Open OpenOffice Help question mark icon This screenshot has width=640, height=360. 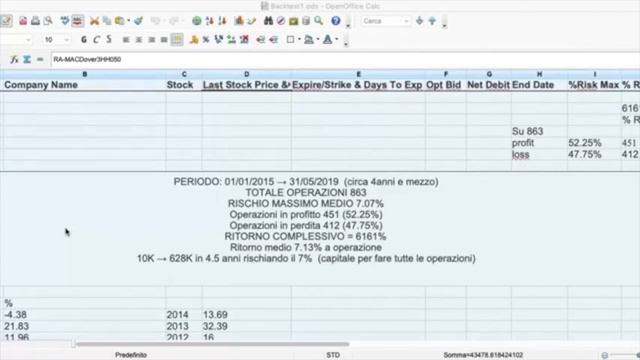click(336, 21)
